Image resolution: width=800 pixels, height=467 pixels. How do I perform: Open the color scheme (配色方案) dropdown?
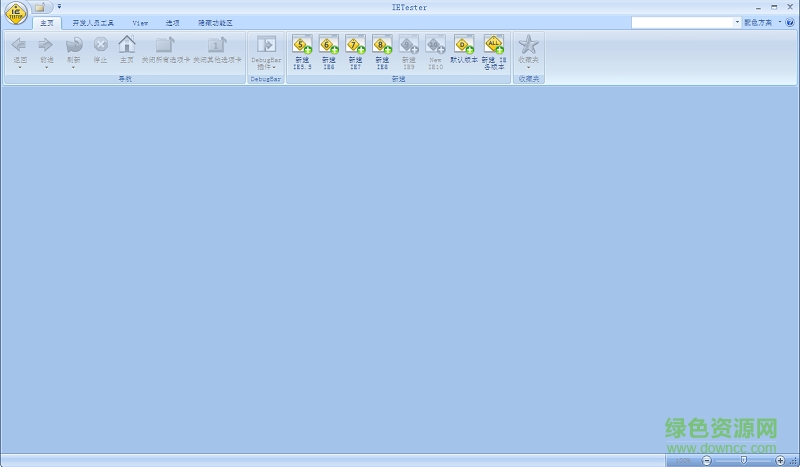(763, 22)
